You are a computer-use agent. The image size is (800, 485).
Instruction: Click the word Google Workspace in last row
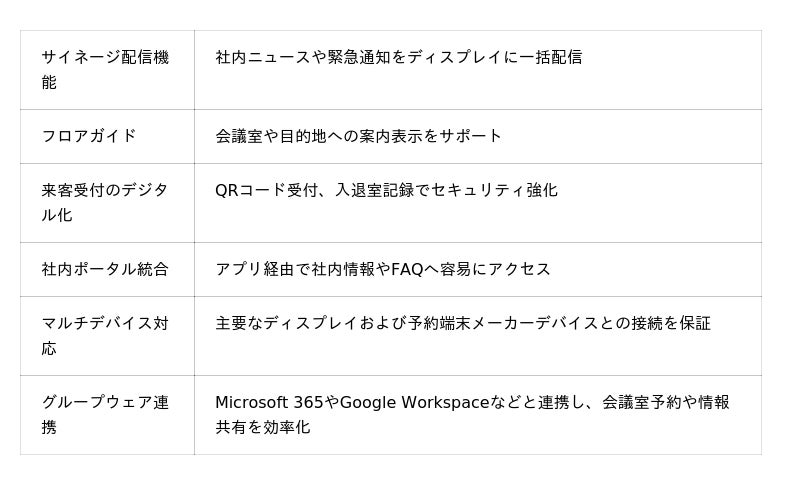[x=415, y=402]
